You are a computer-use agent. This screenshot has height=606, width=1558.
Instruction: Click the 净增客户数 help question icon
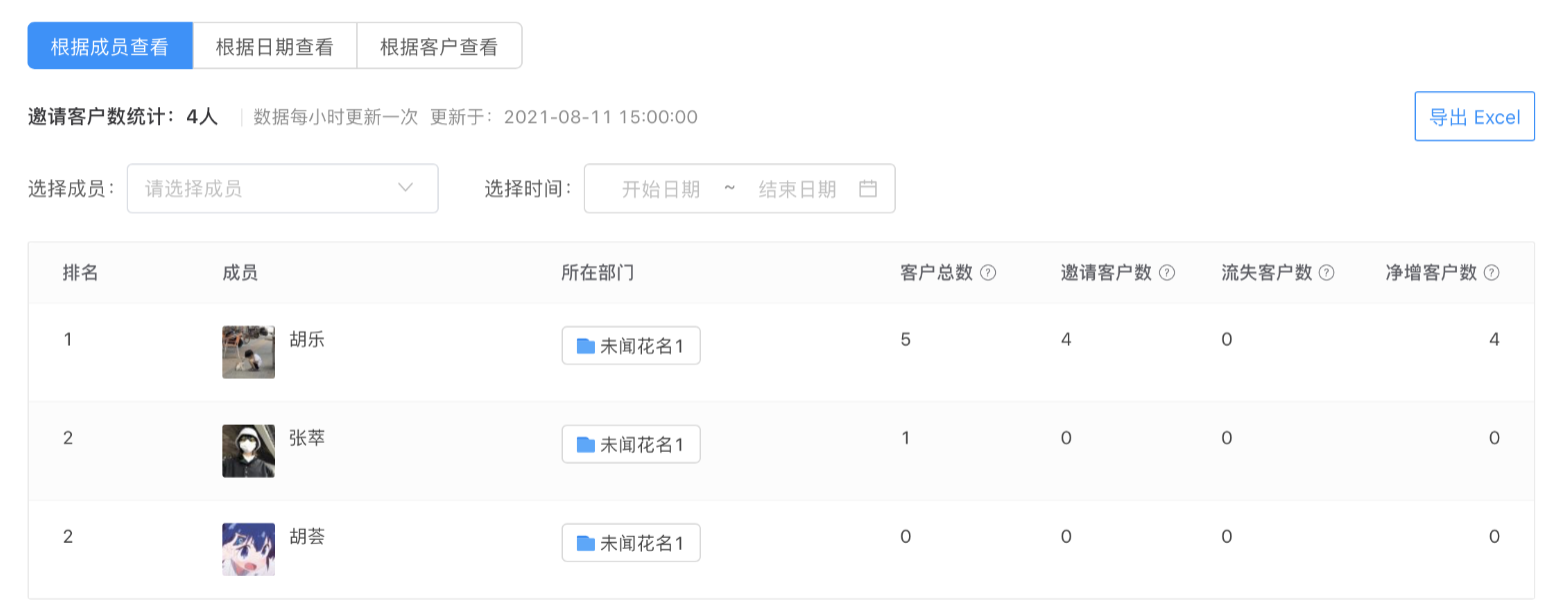coord(1491,273)
